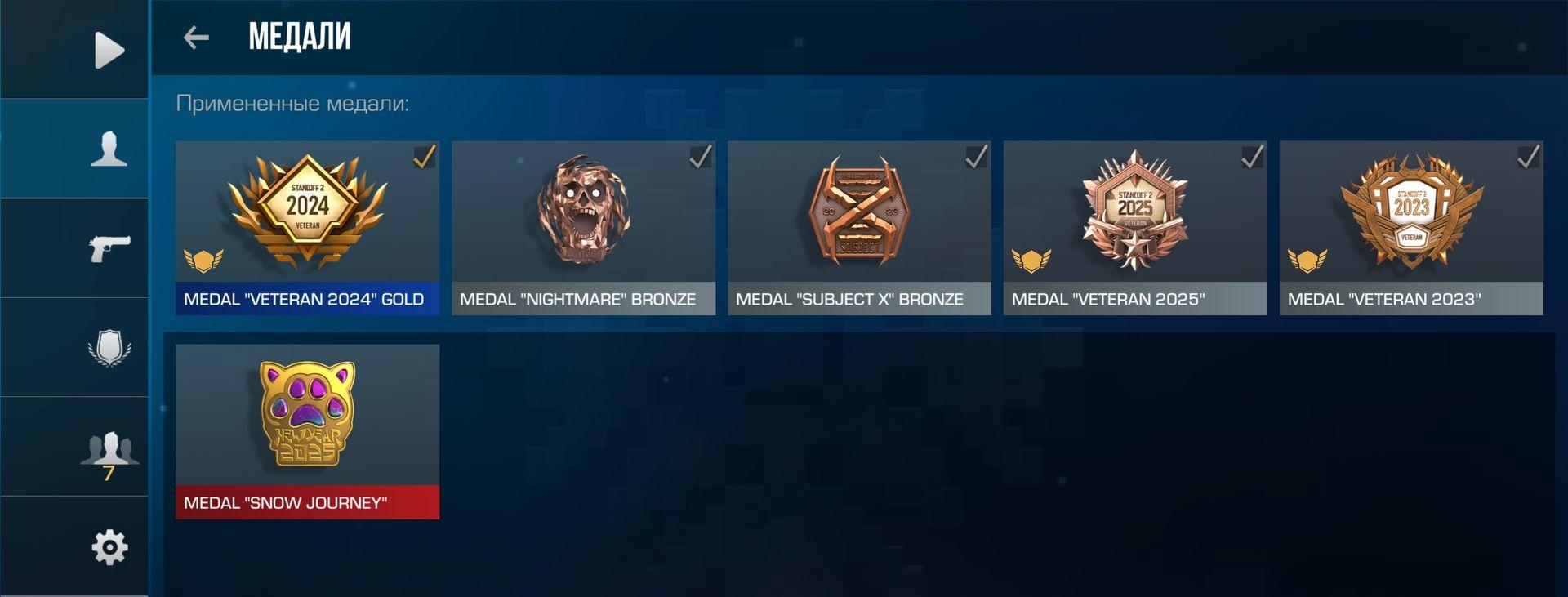
Task: Click the play button in sidebar
Action: [x=109, y=50]
